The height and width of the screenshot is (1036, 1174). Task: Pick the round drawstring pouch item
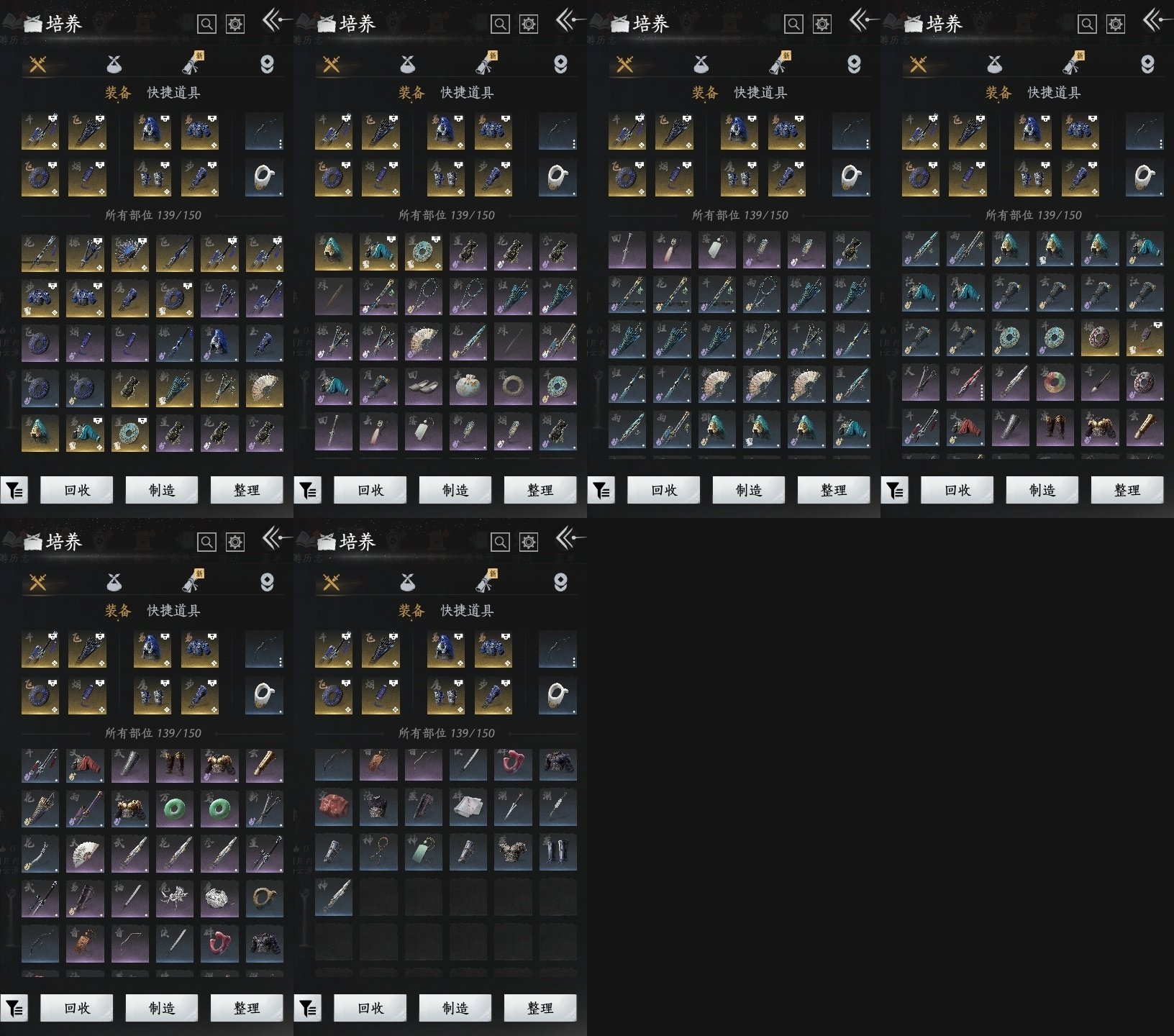[x=468, y=386]
